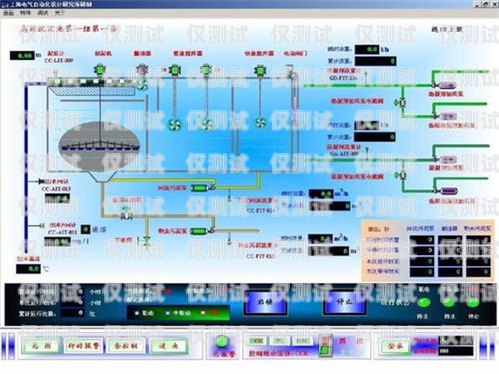Select the backup flocculant dosing pump (purple)
This screenshot has height=374, width=499.
coord(449,191)
